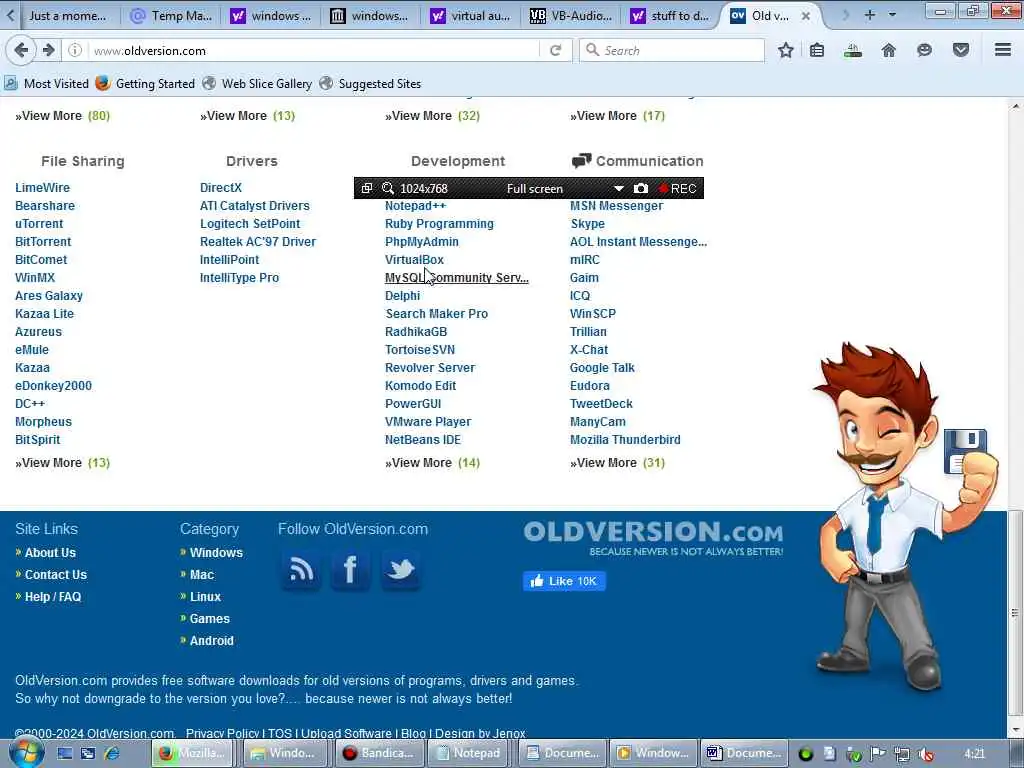Open the downloads icon in toolbar
The height and width of the screenshot is (768, 1024).
[852, 50]
